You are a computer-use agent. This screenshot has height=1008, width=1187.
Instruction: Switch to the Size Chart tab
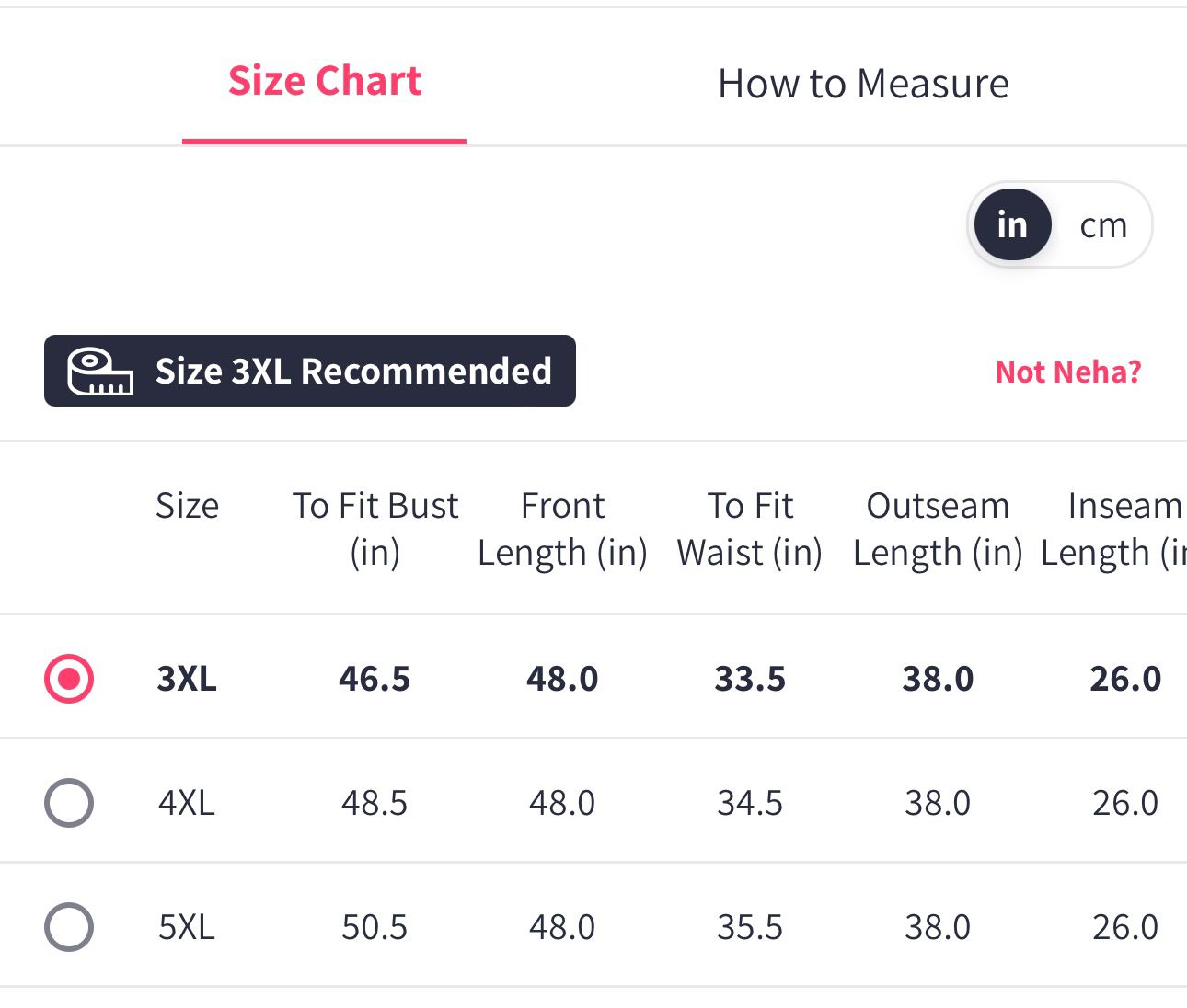pos(325,82)
